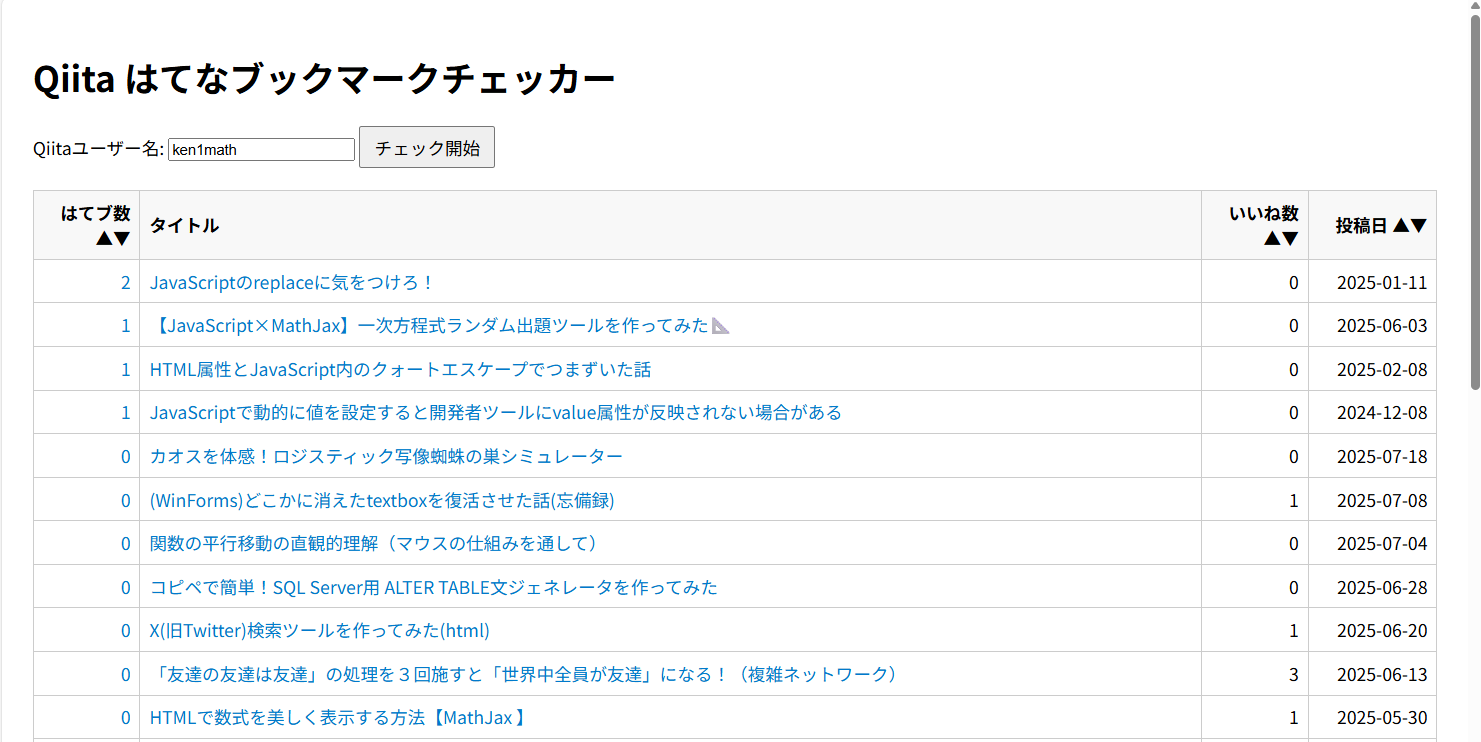Click the date 2025-07-08
The image size is (1481, 742).
coord(1382,500)
